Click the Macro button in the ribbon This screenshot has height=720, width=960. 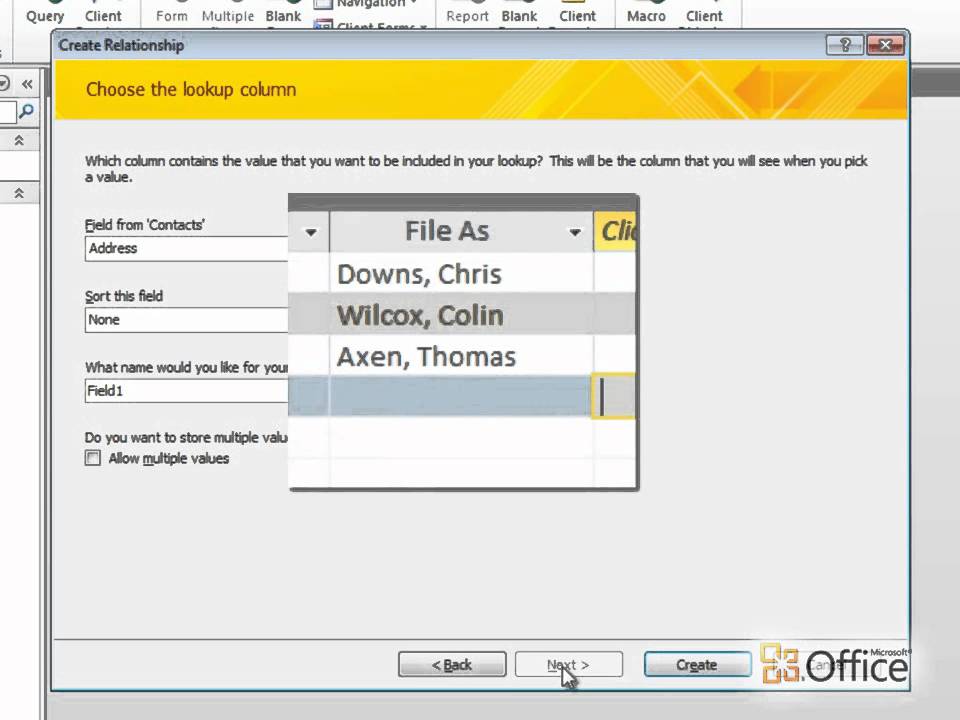(646, 16)
